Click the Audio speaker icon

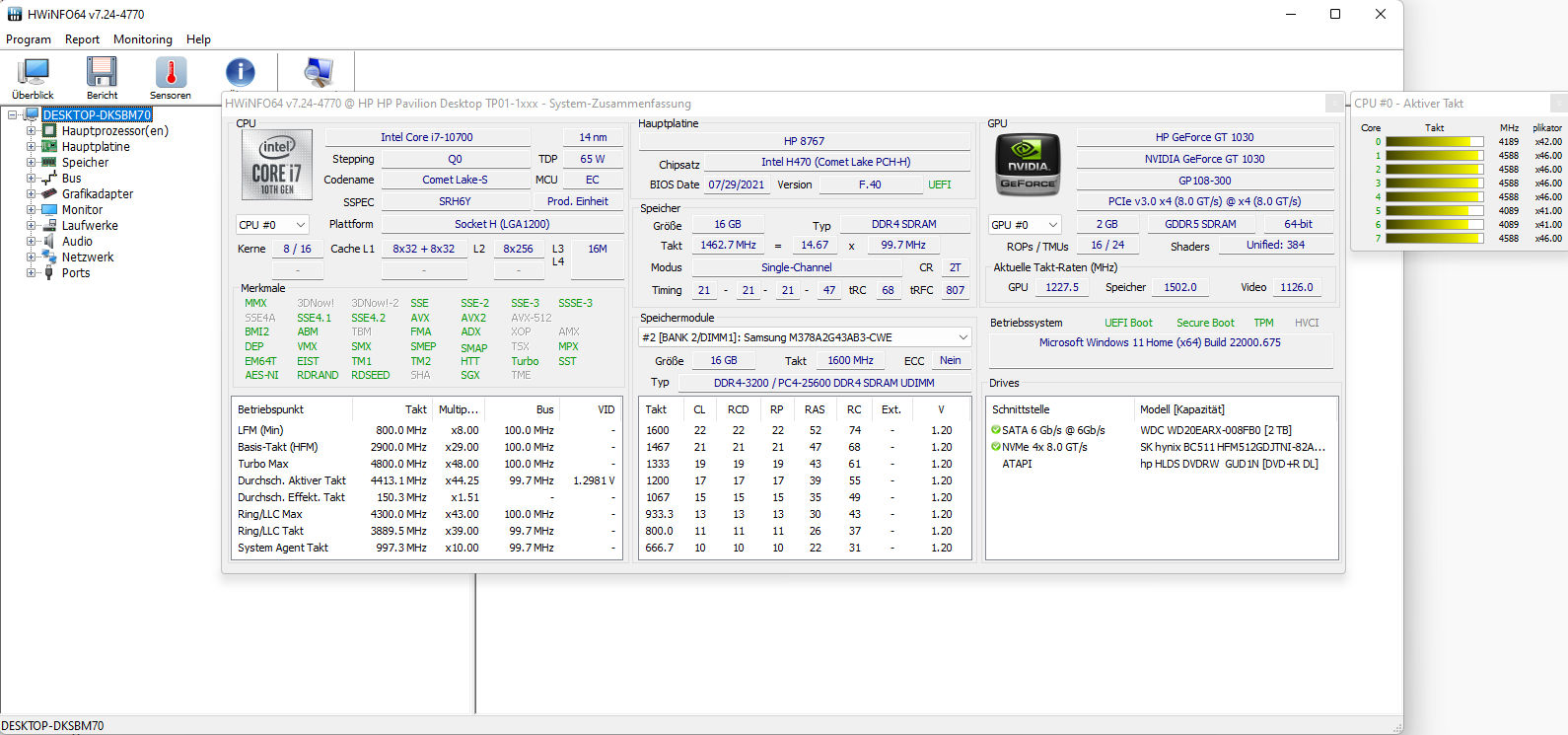coord(48,241)
